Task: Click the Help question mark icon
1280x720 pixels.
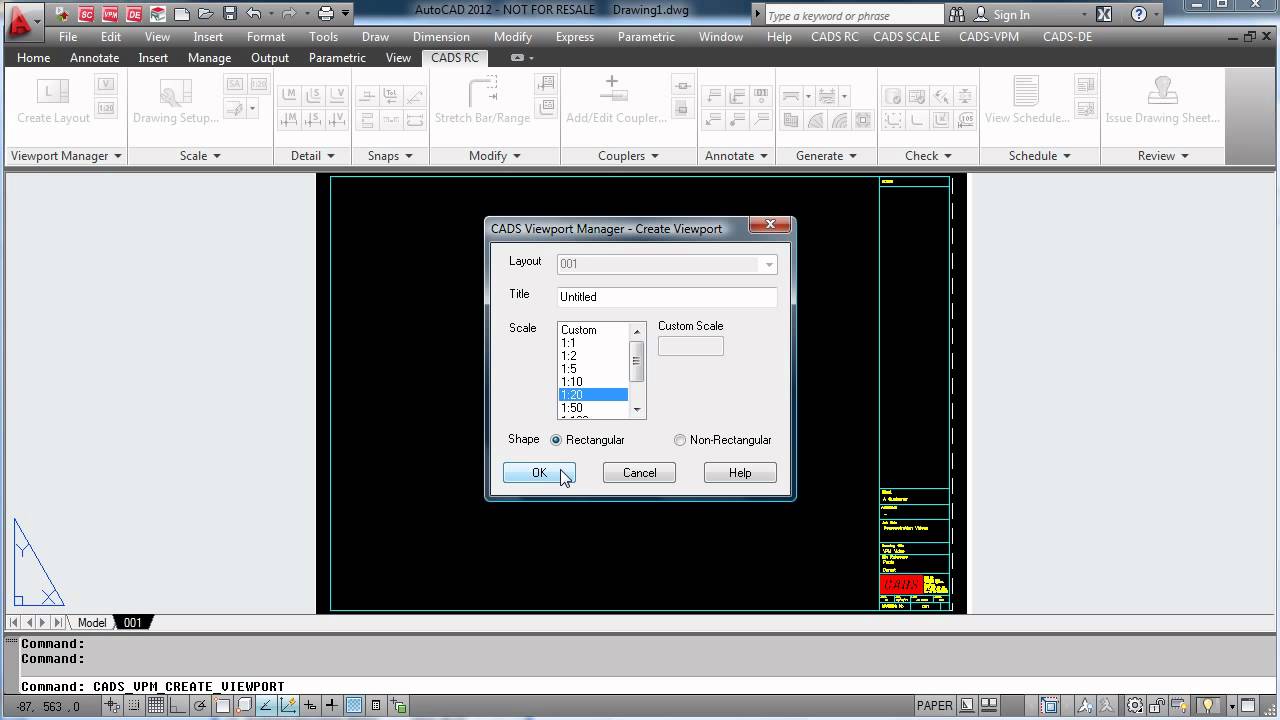Action: (1138, 14)
